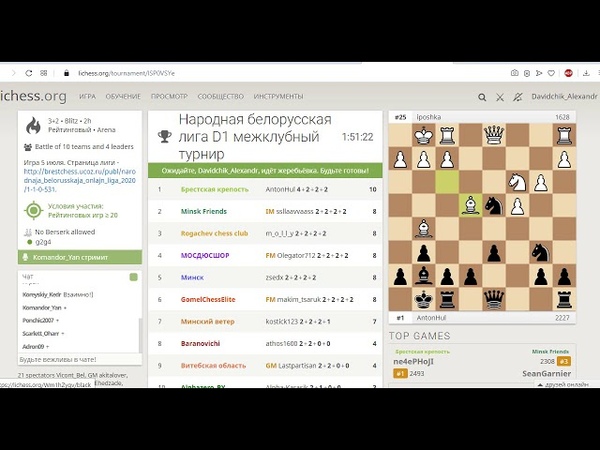Viewport: 600px width, 450px height.
Task: Open top game player SeanGarnier
Action: pos(546,373)
